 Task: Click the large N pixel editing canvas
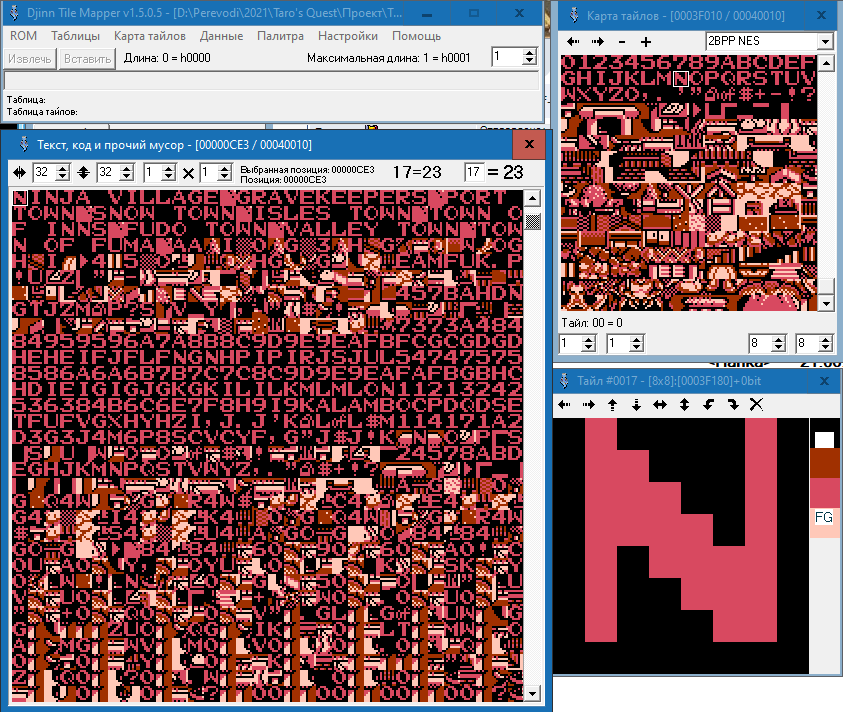pyautogui.click(x=681, y=545)
